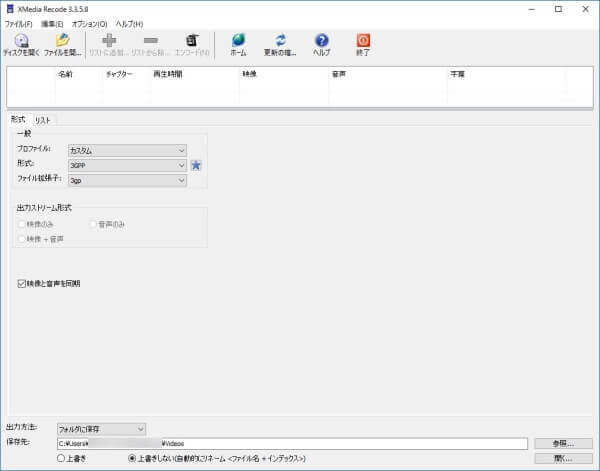This screenshot has height=471, width=600.
Task: Click the blue star favorite icon beside 形式
Action: coord(197,165)
